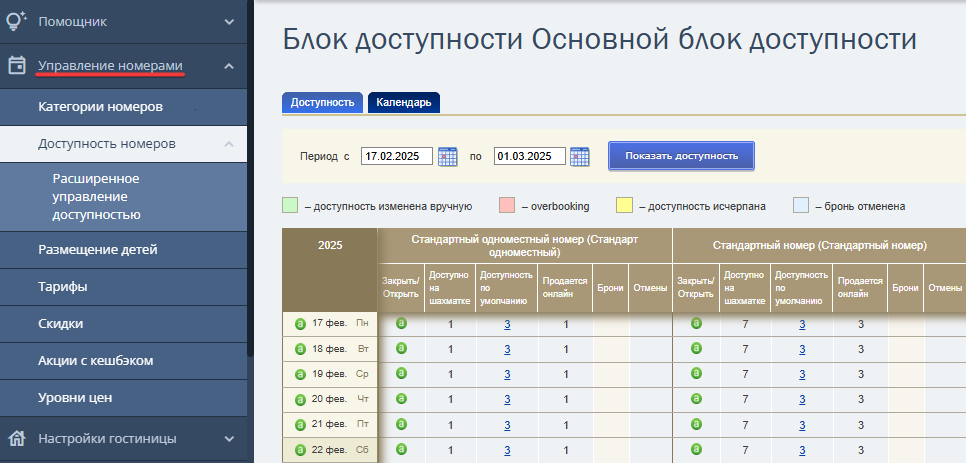
Task: Go to Скидки section
Action: (x=123, y=323)
